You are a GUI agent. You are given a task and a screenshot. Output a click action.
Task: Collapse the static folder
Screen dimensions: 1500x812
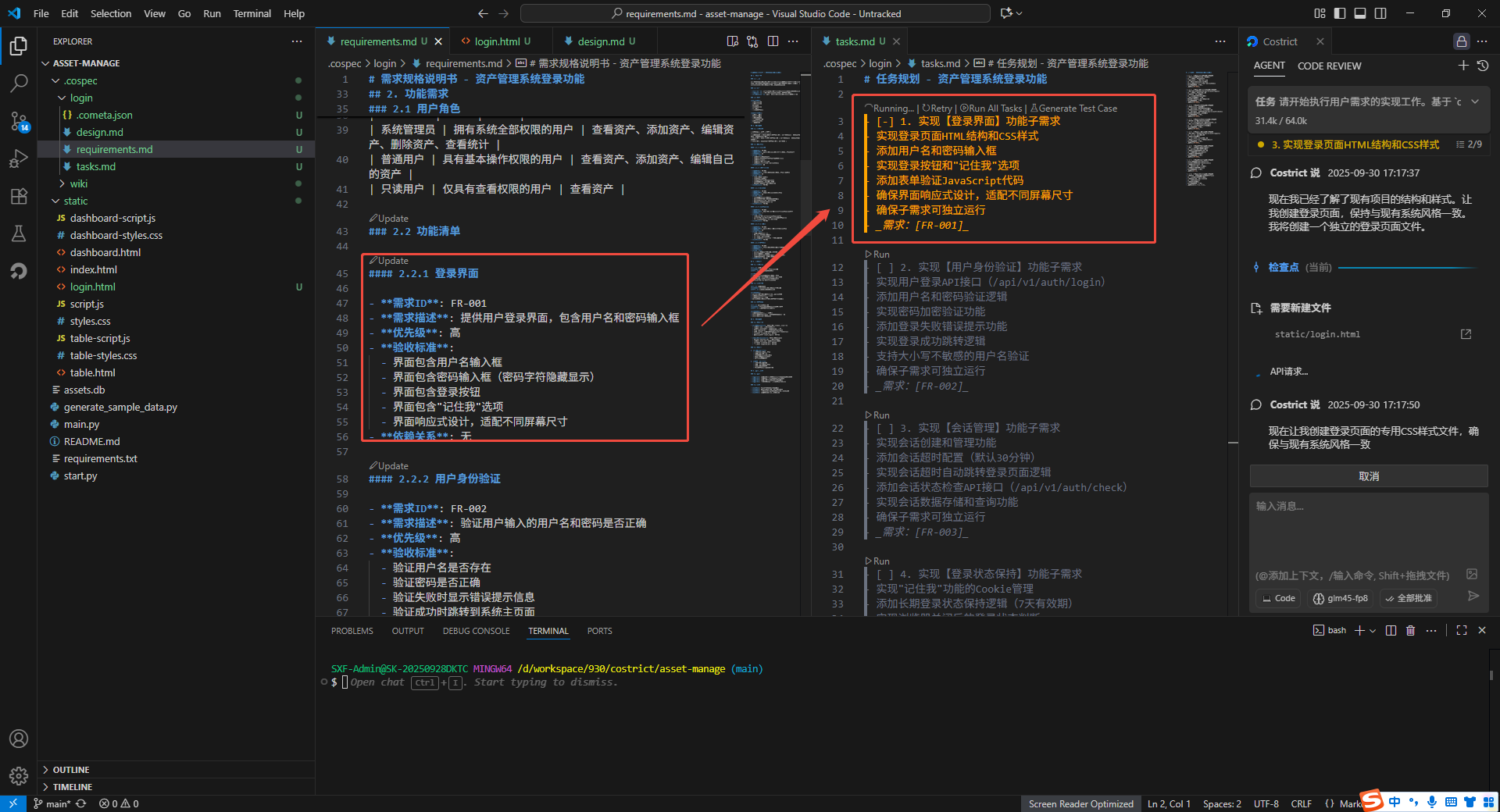[x=76, y=201]
